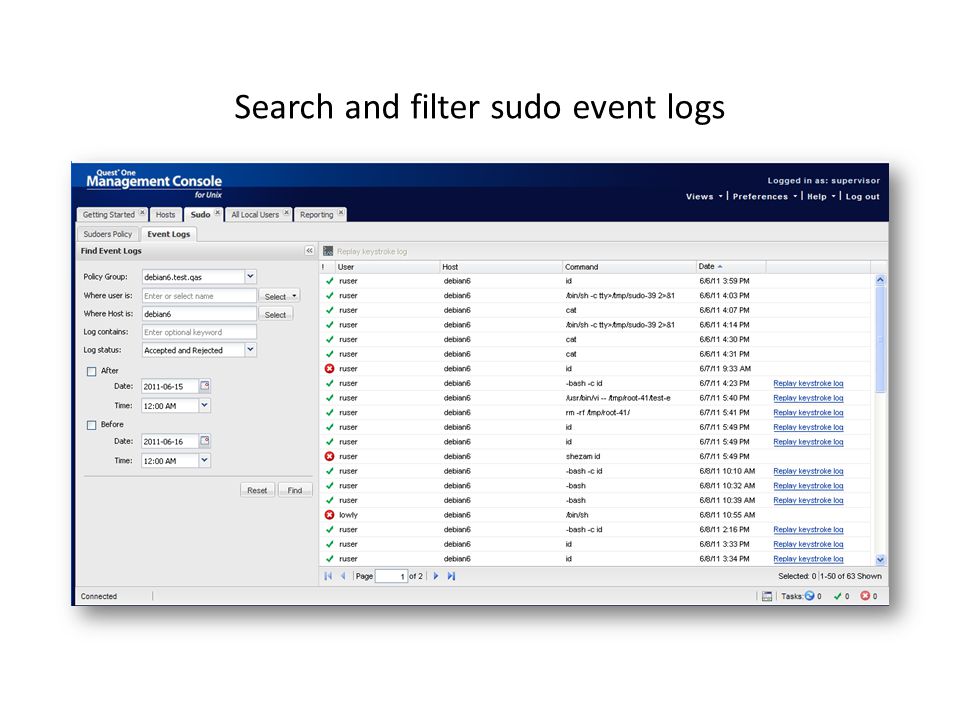Screen dimensions: 960x720
Task: Collapse the Find Event Logs panel
Action: pos(309,250)
